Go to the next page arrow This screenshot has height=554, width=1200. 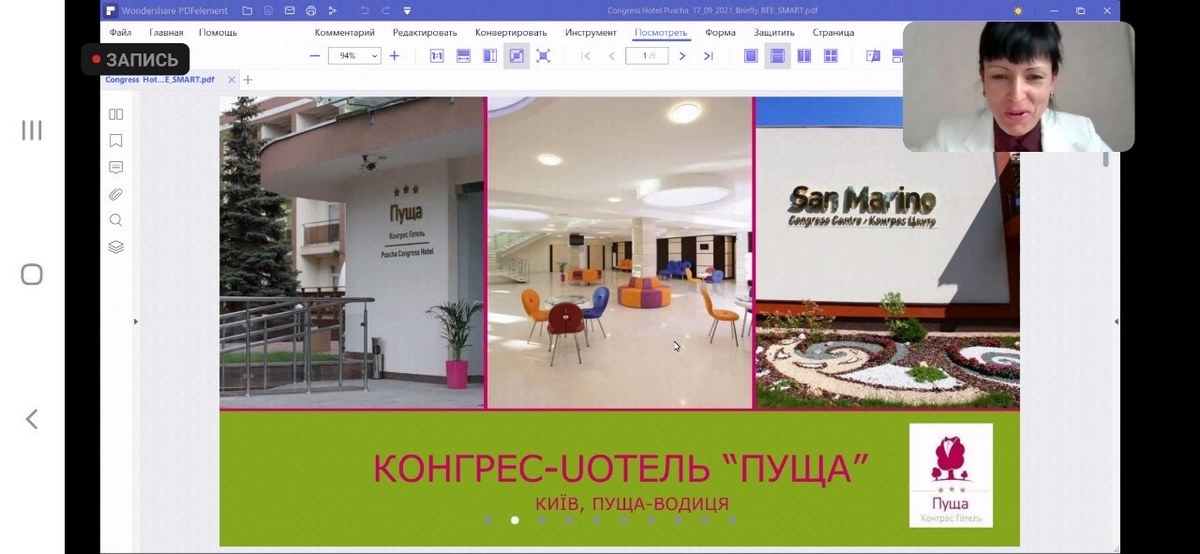[682, 56]
